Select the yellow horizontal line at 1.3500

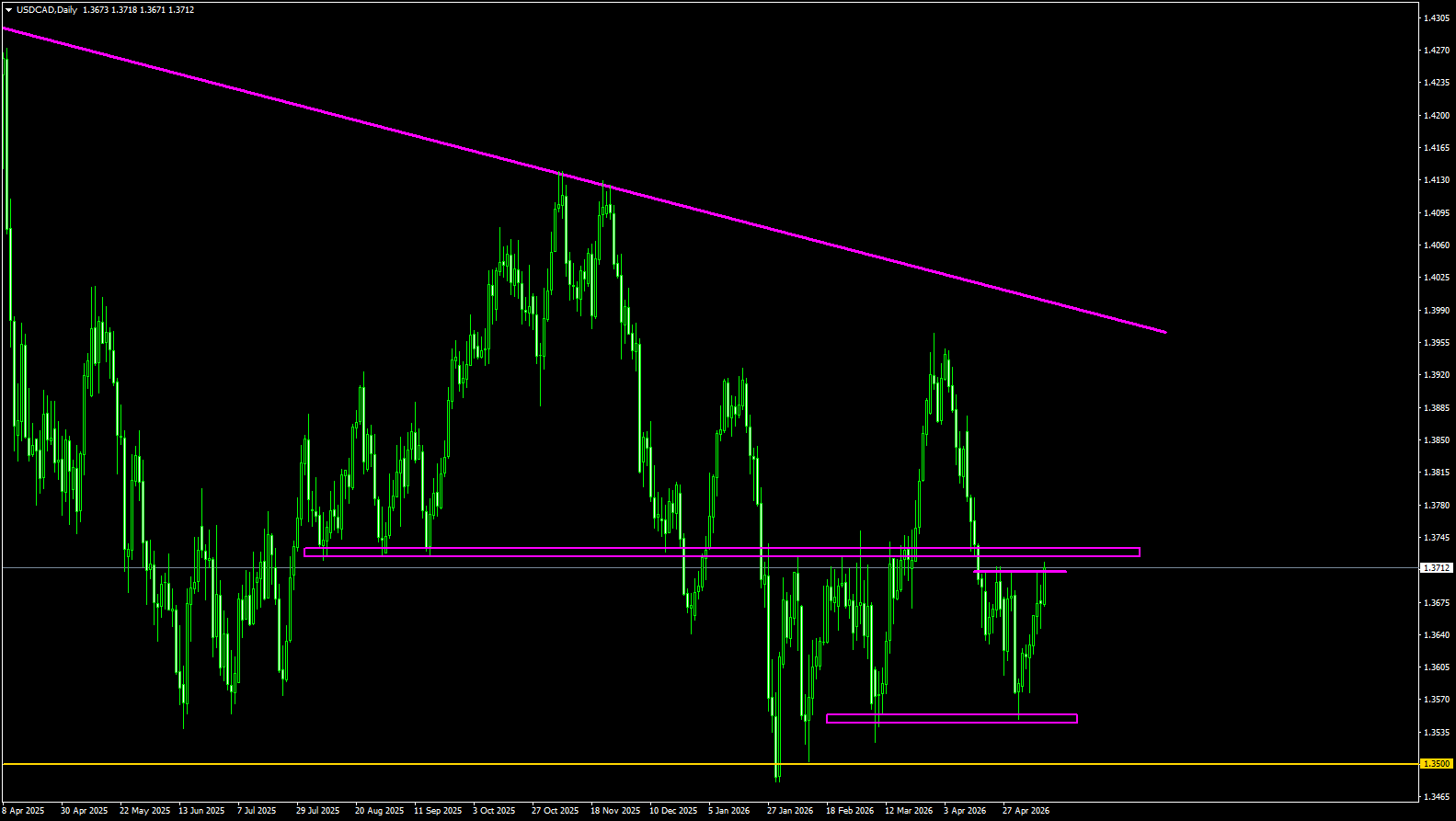[708, 764]
